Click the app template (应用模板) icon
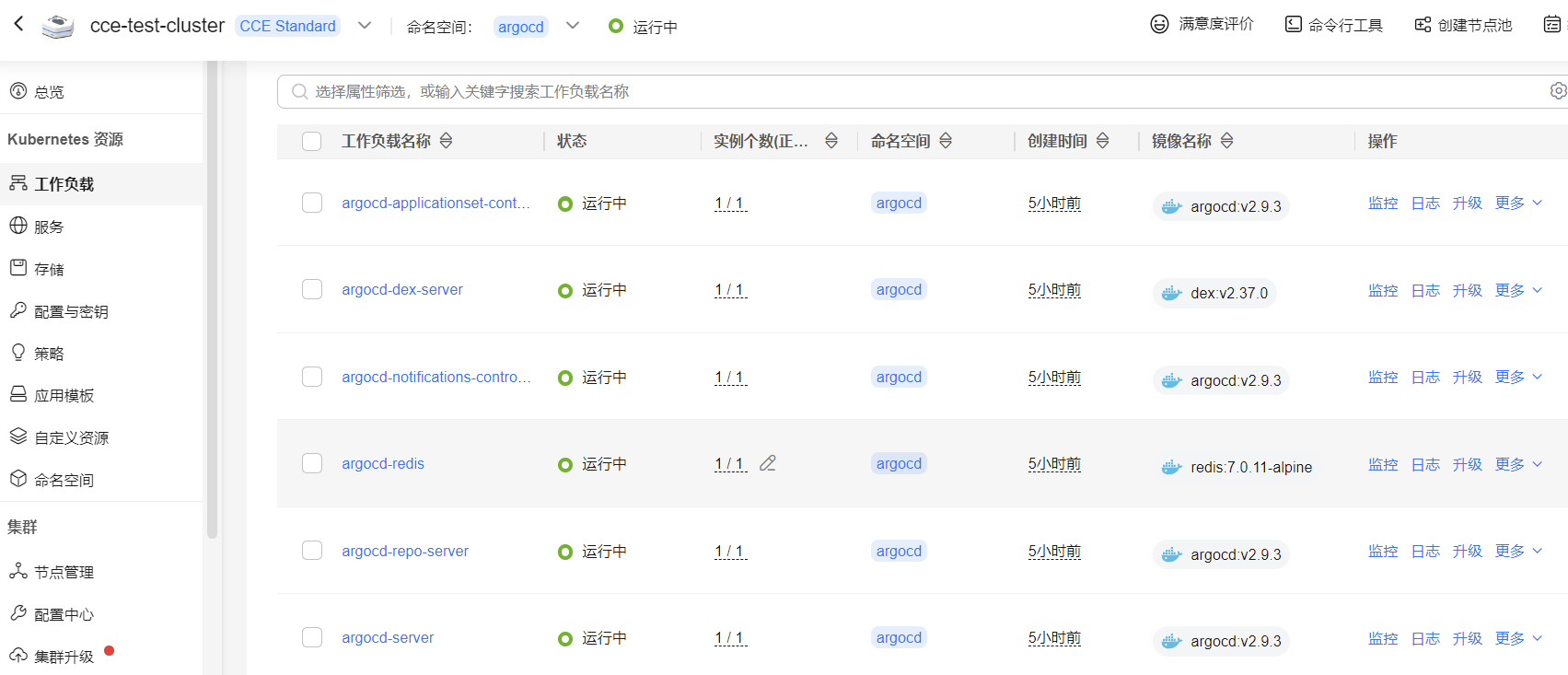This screenshot has width=1568, height=675. 17,394
